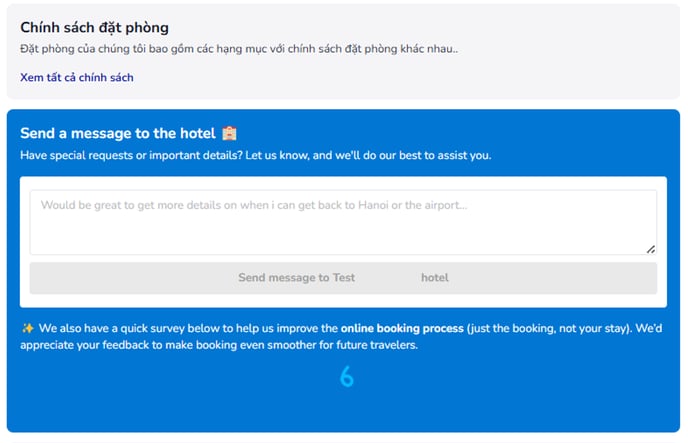The height and width of the screenshot is (443, 688).
Task: Click the sparkle emoji before survey text
Action: click(27, 327)
